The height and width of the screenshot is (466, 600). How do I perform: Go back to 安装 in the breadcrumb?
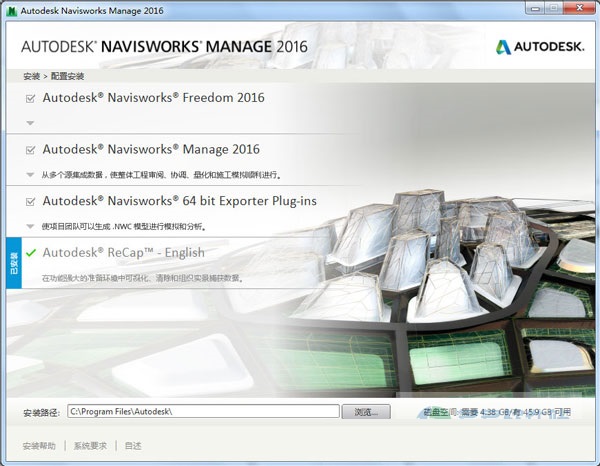[31, 76]
